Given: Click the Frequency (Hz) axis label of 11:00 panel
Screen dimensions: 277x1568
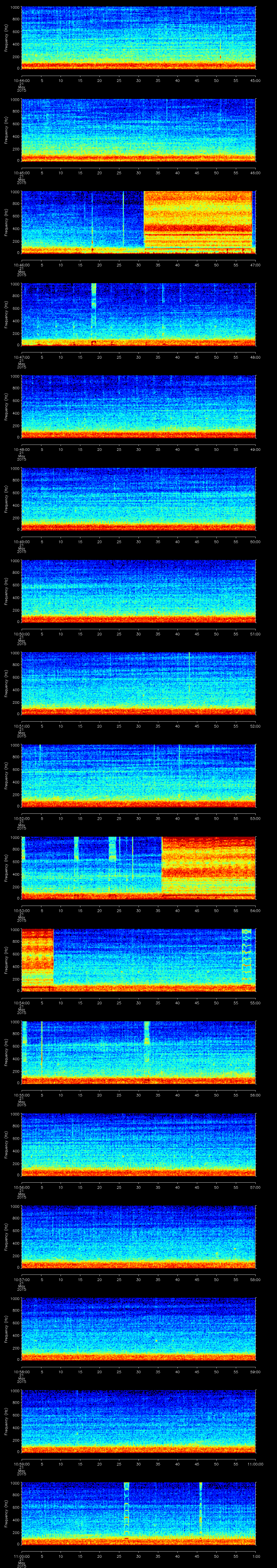Looking at the screenshot, I should point(6,1513).
